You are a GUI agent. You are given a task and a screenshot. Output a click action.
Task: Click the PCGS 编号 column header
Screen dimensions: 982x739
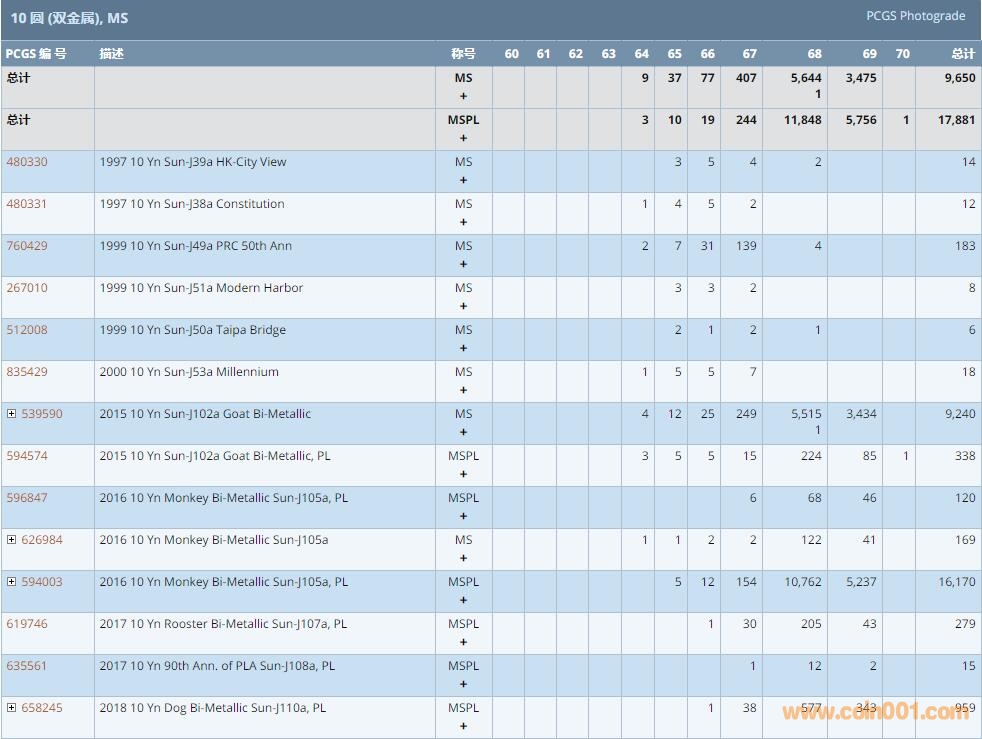(x=36, y=54)
